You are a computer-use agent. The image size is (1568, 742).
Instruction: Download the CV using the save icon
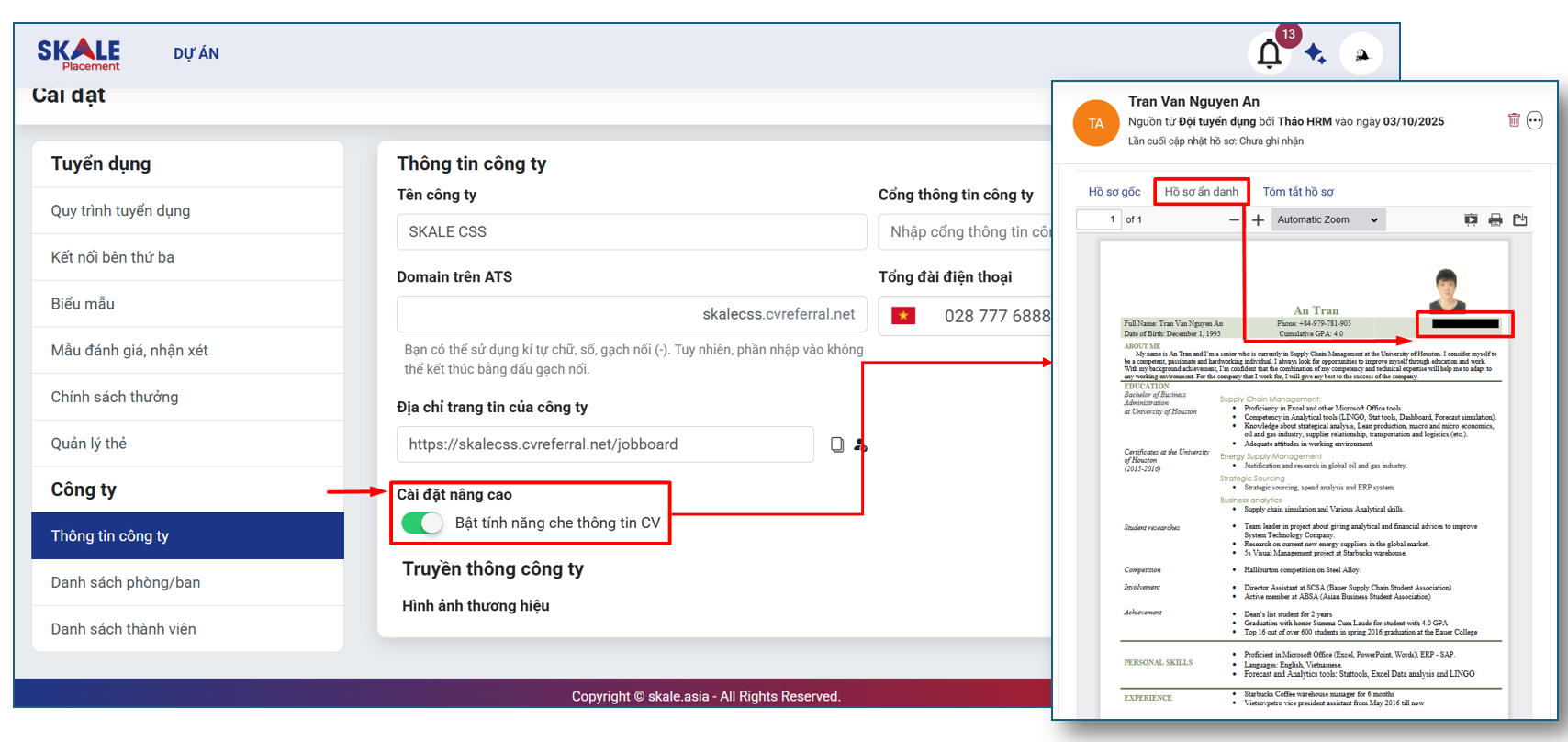point(1520,219)
